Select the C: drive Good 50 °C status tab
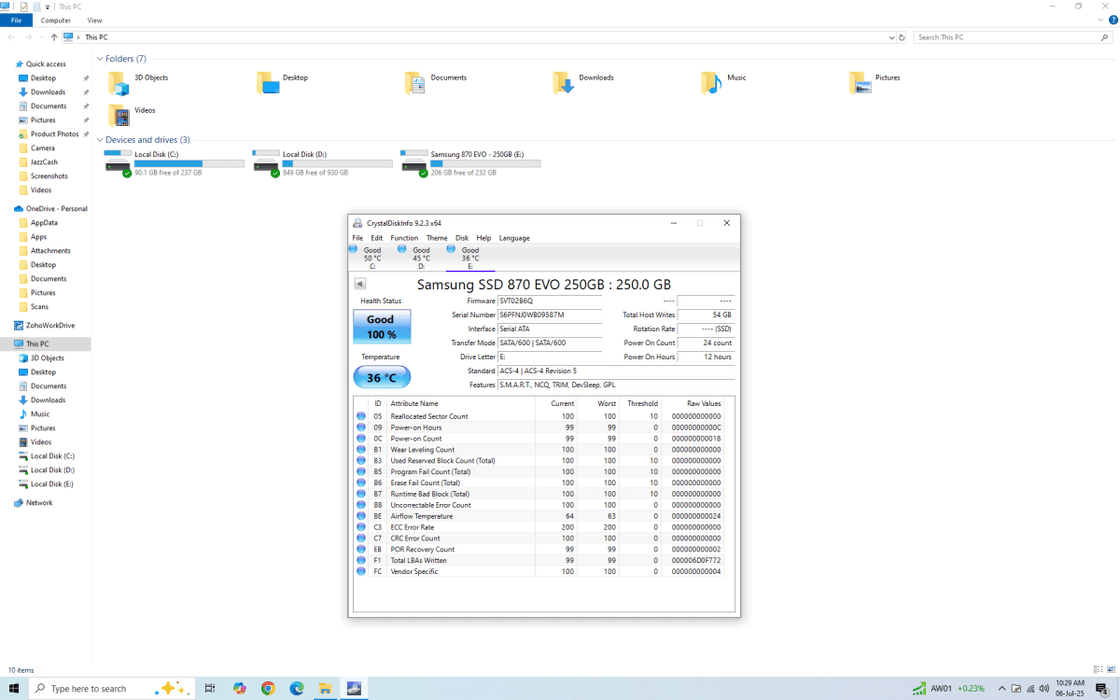 [x=366, y=257]
